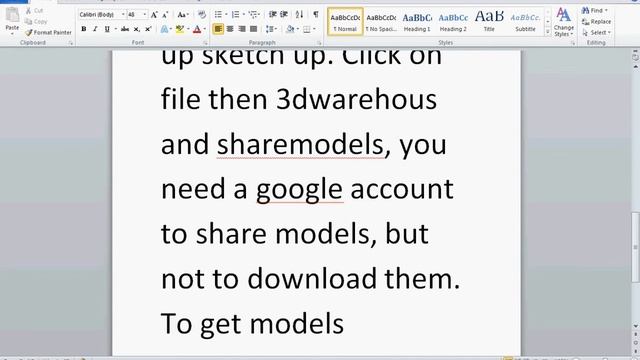Open the Change Case Aa dropdown

point(183,15)
